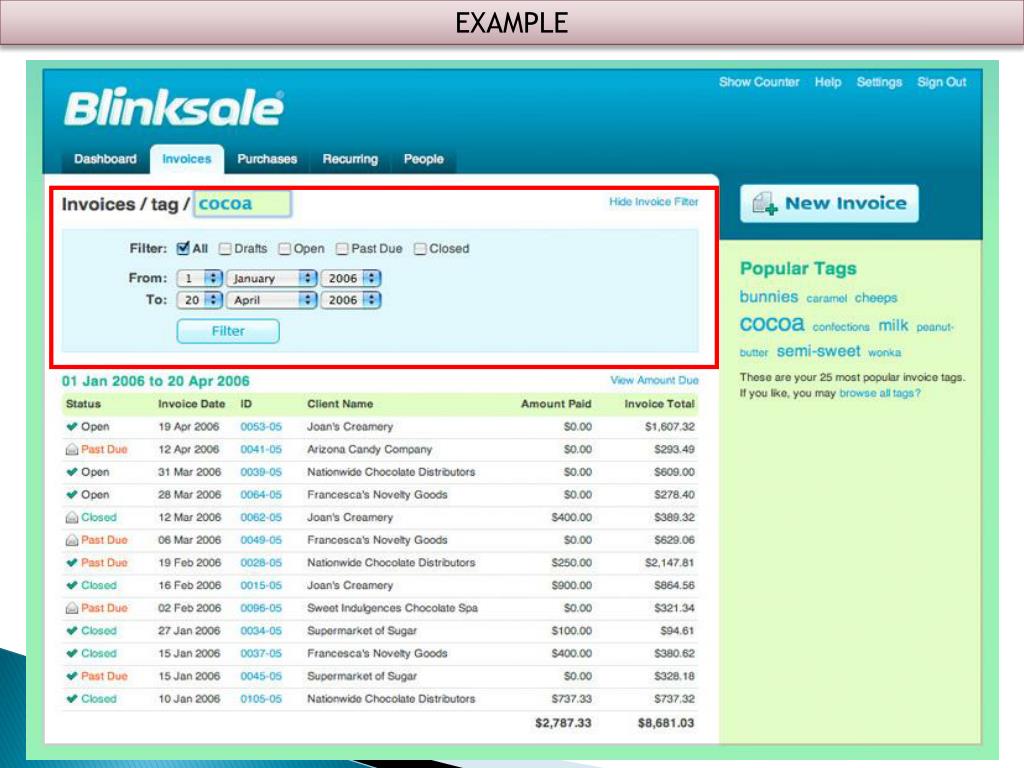
Task: Click the semi-sweet popular tag
Action: click(x=818, y=351)
